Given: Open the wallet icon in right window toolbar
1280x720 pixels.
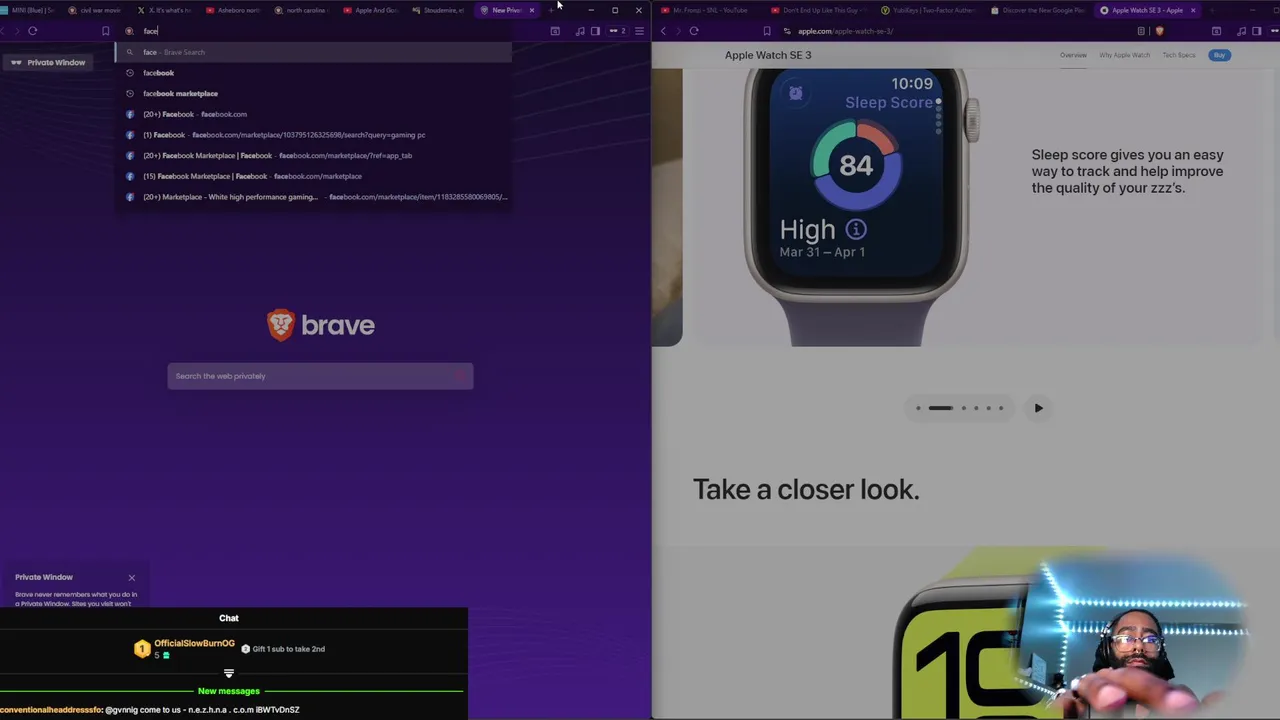Looking at the screenshot, I should point(1216,31).
